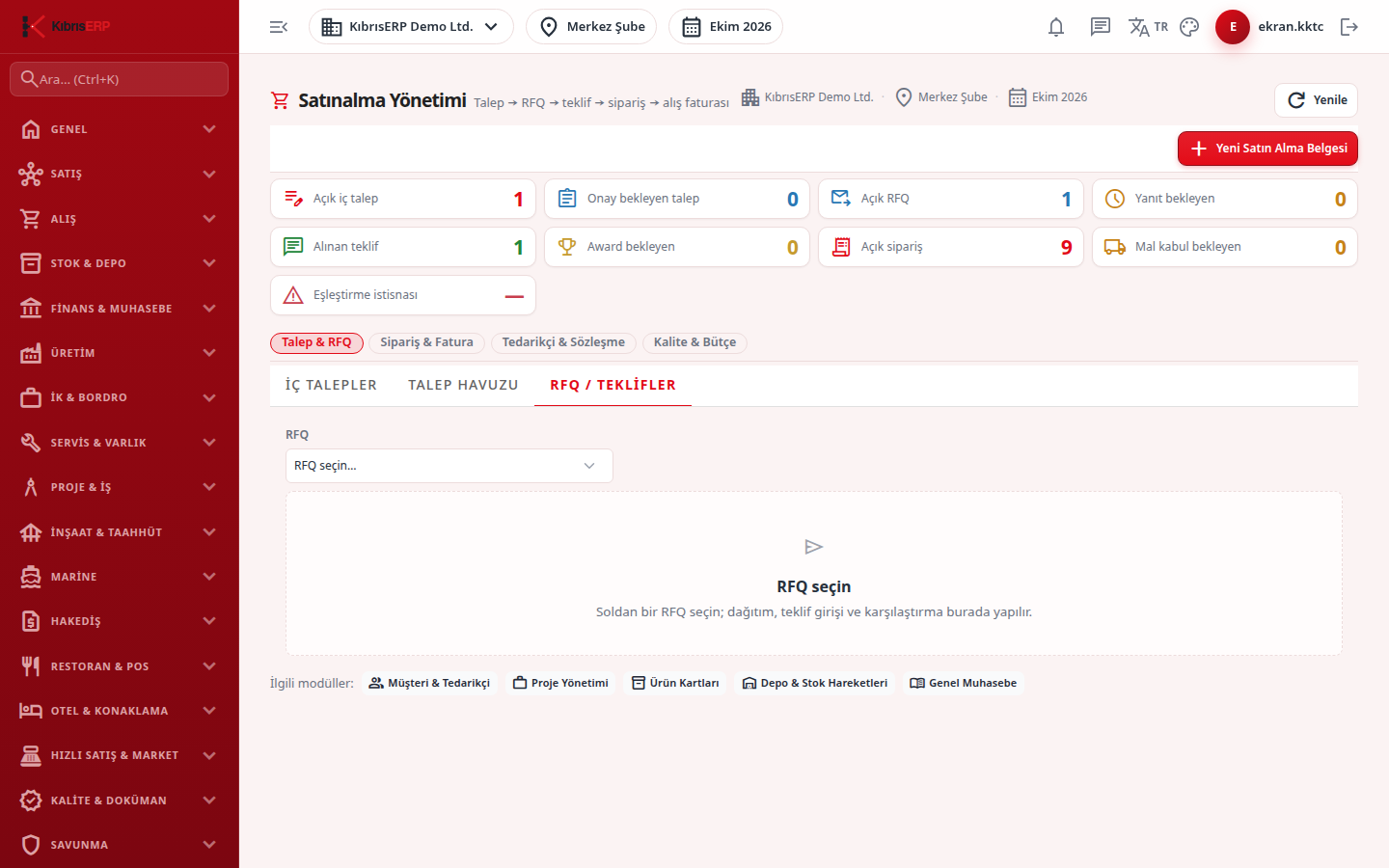
Task: Click the KıbrısERP logo
Action: 66,26
